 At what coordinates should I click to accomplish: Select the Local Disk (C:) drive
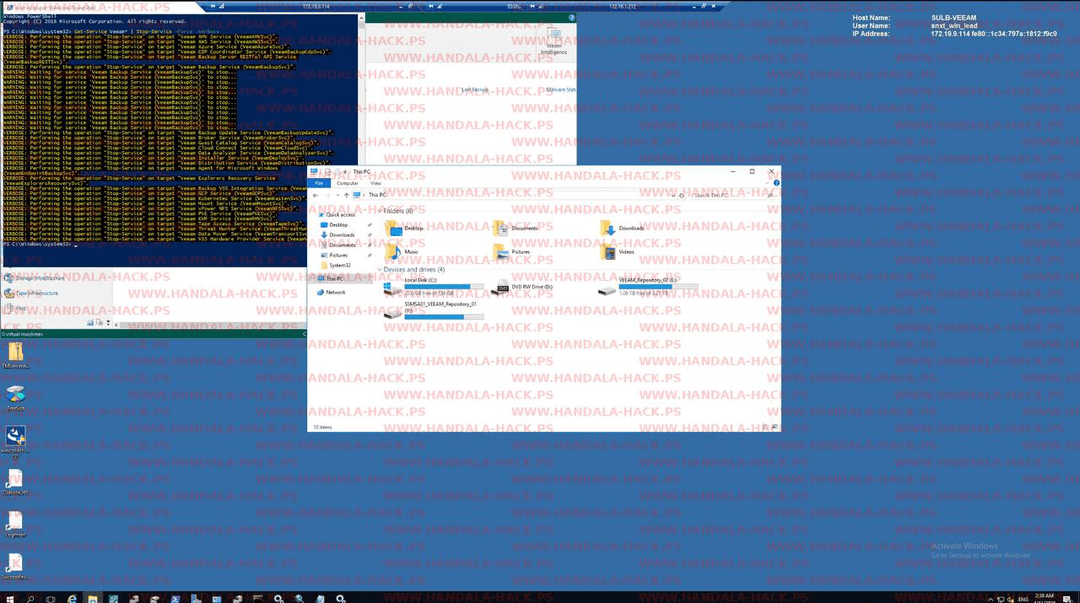pos(434,287)
